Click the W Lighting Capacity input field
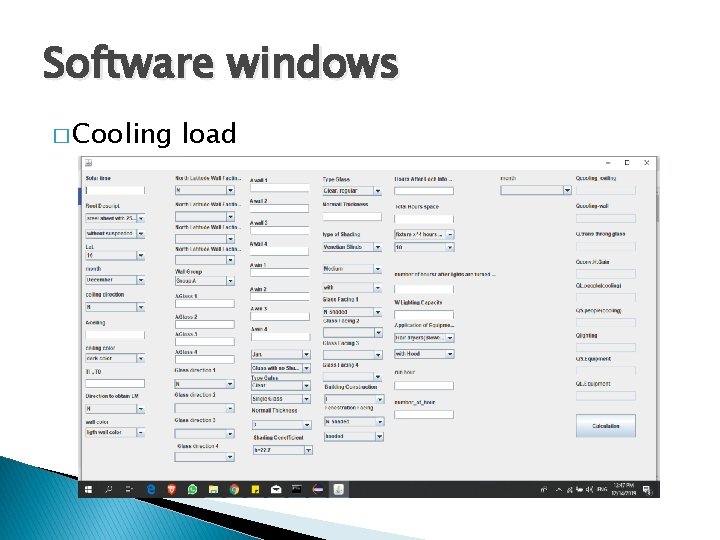 click(424, 315)
